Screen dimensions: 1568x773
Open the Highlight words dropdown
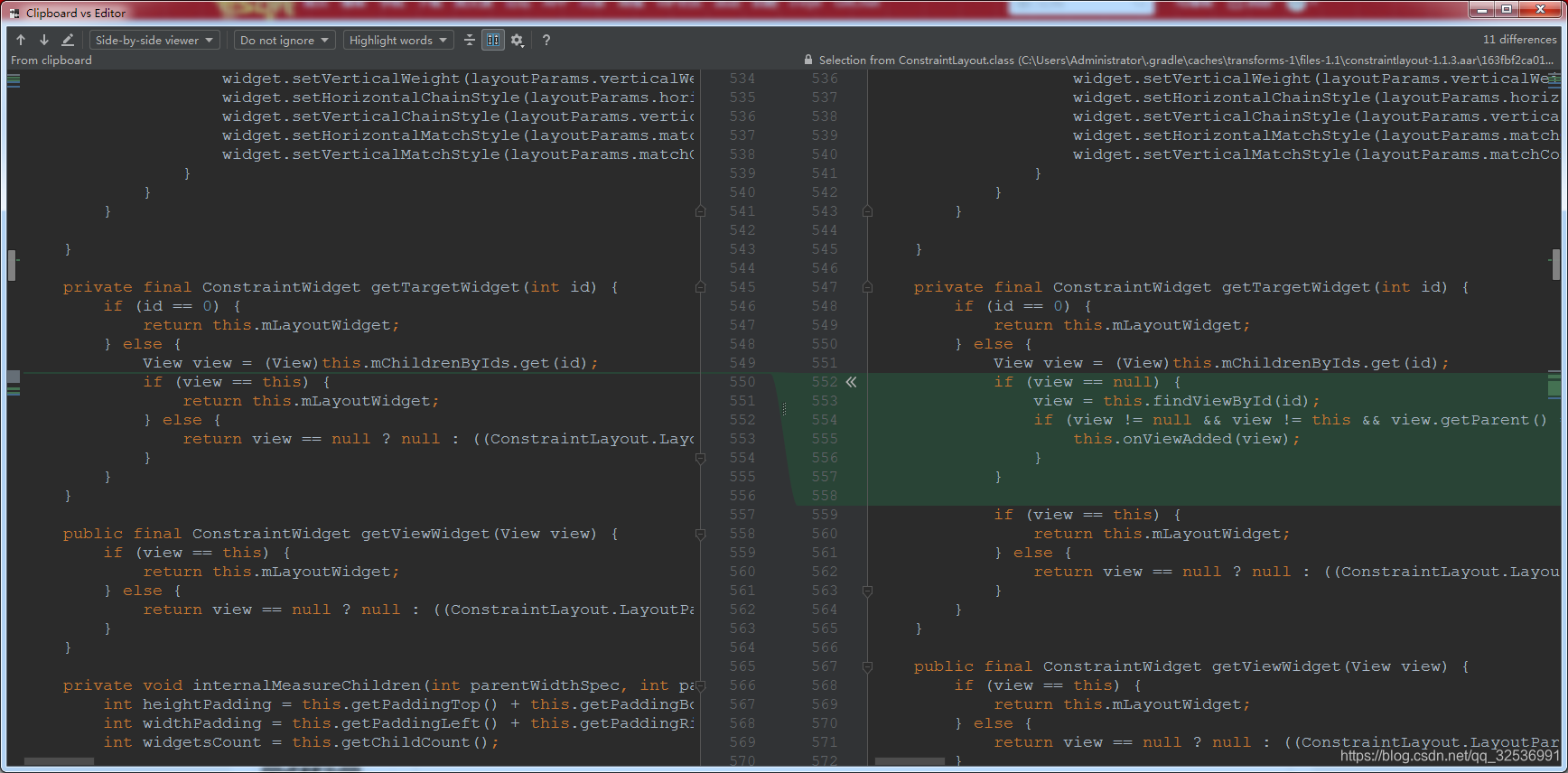coord(398,40)
